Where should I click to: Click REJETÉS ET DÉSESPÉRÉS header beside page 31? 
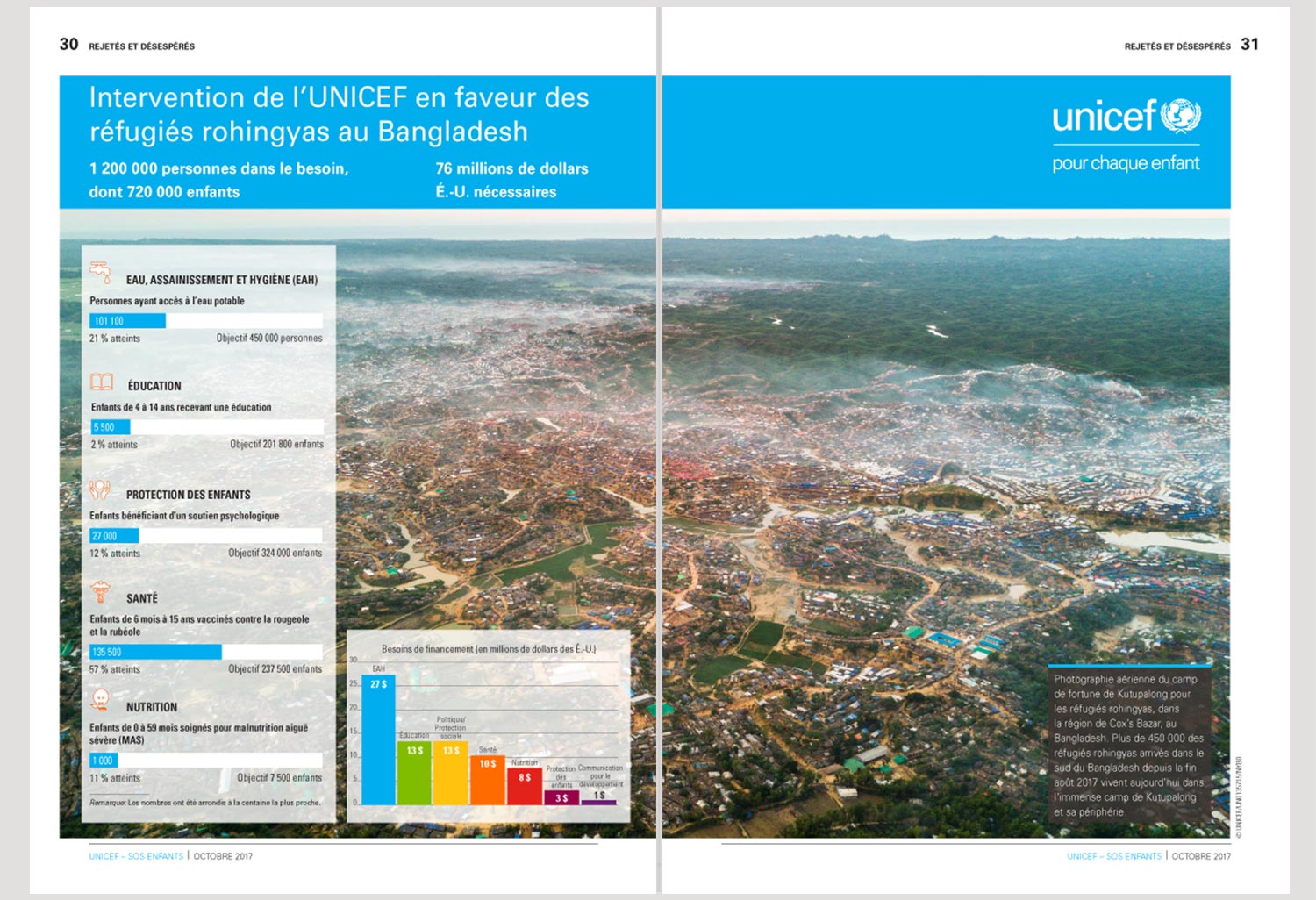tap(1177, 46)
